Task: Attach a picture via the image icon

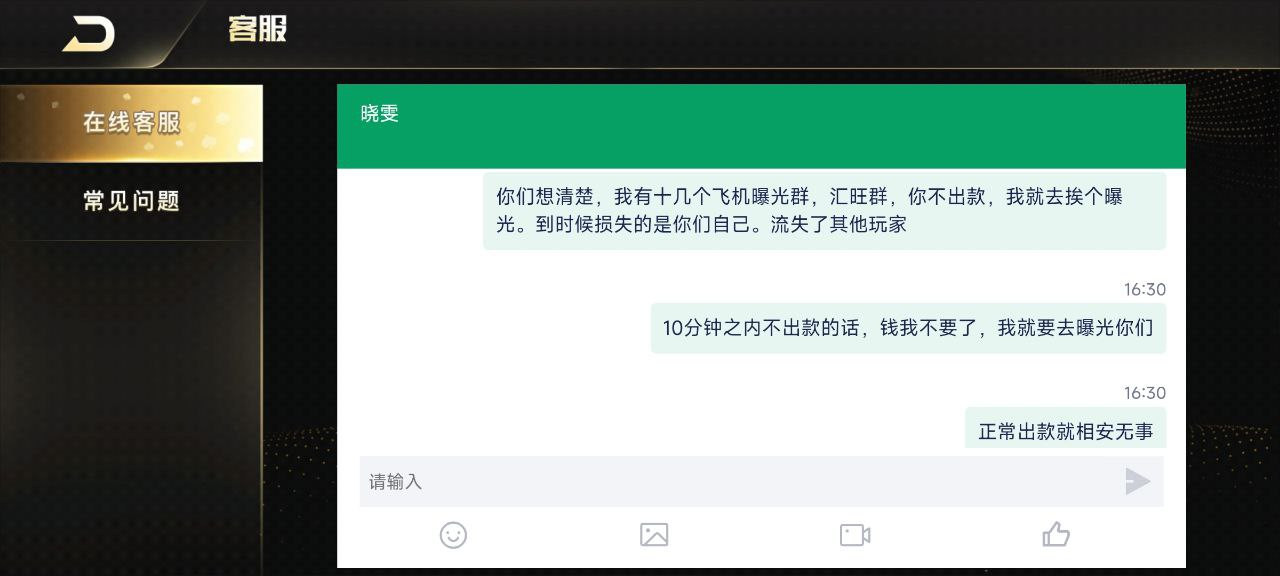Action: (654, 535)
